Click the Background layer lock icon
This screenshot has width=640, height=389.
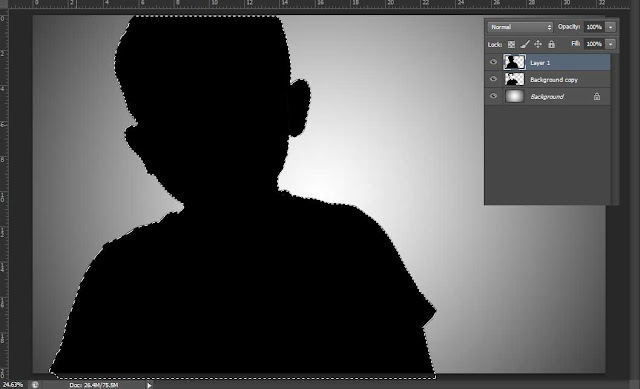pos(597,96)
